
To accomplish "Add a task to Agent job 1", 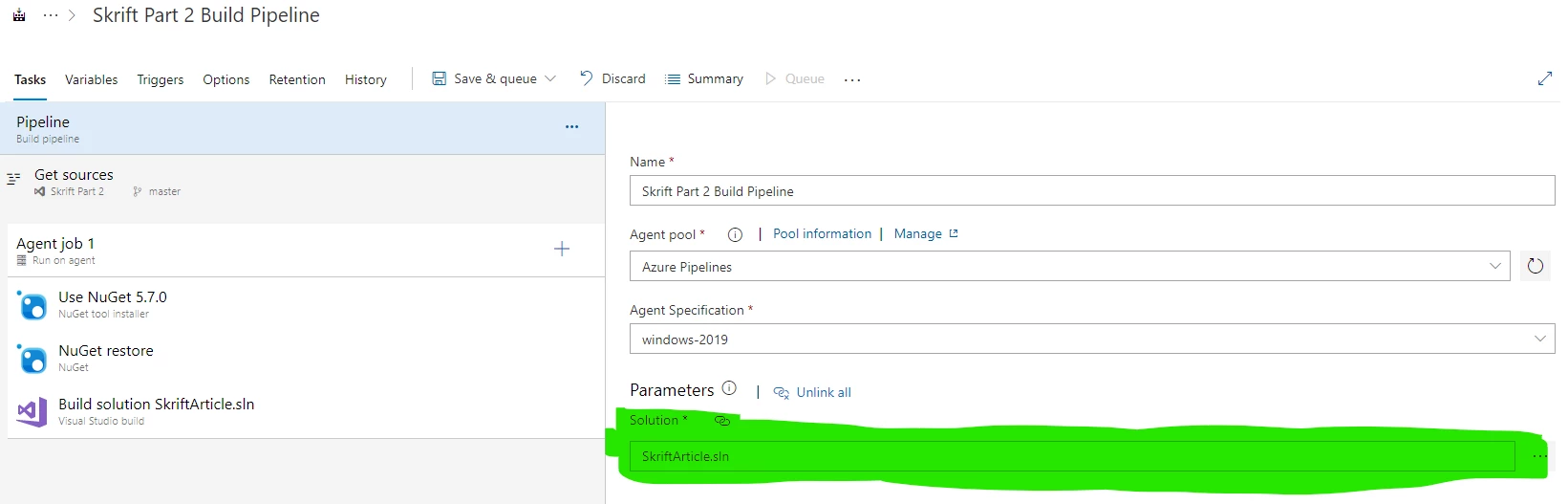I will pyautogui.click(x=562, y=249).
